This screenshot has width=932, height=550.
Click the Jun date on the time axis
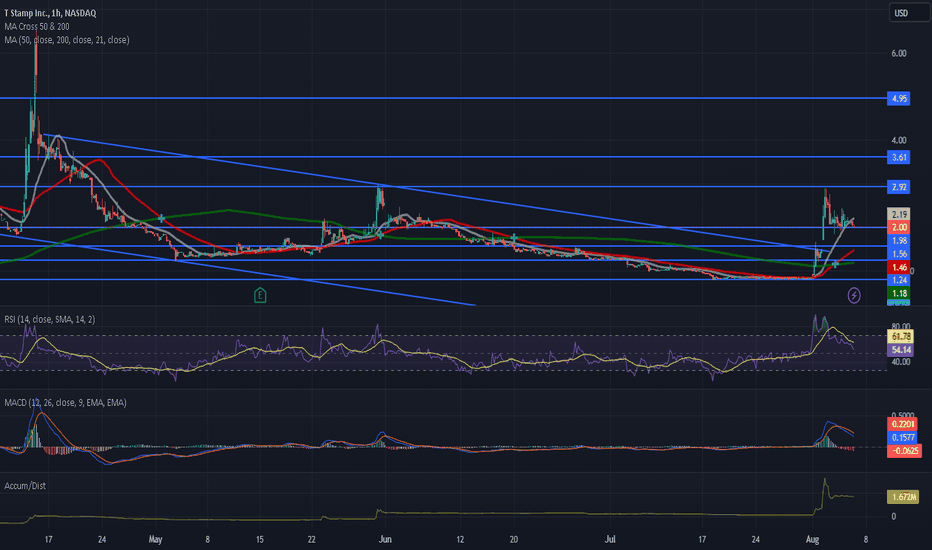[x=385, y=539]
